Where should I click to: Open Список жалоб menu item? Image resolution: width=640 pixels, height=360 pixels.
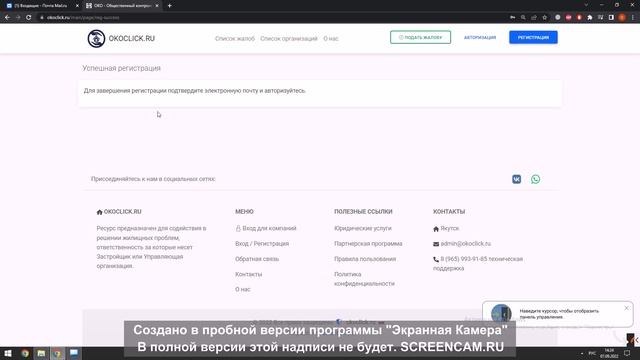tap(235, 39)
